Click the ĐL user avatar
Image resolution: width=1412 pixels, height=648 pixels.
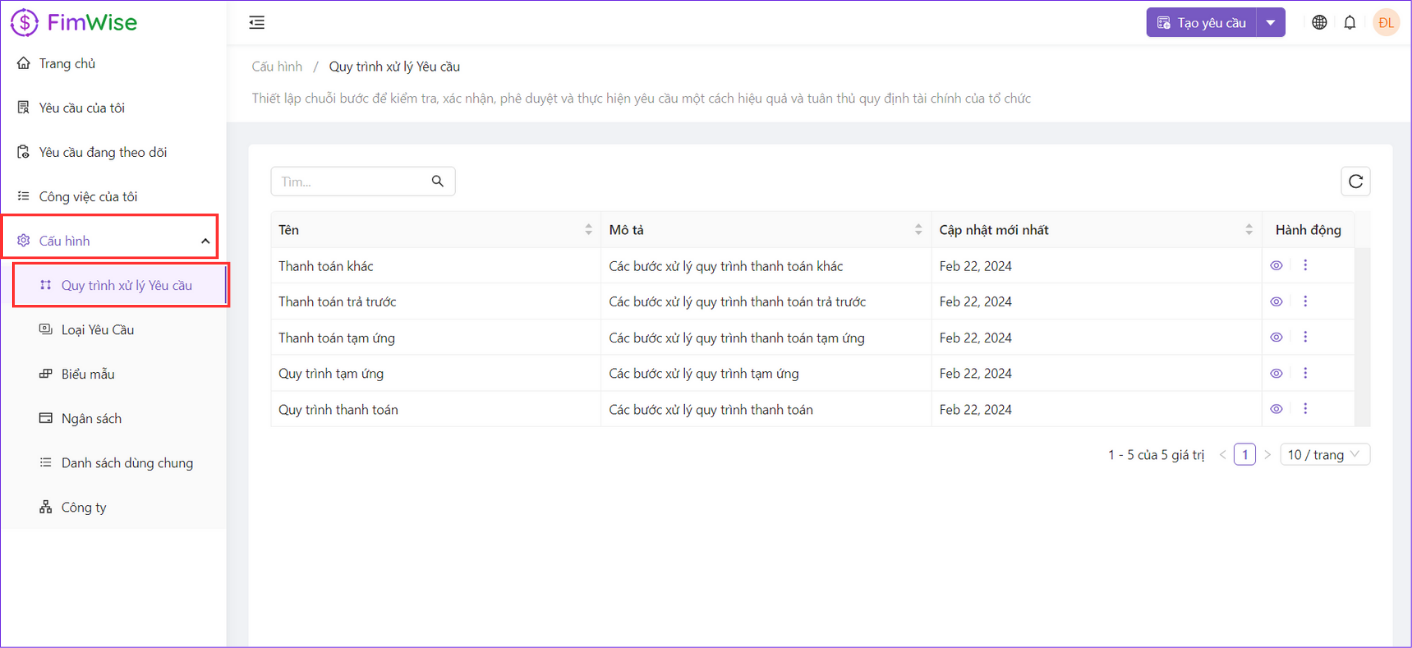click(x=1386, y=23)
